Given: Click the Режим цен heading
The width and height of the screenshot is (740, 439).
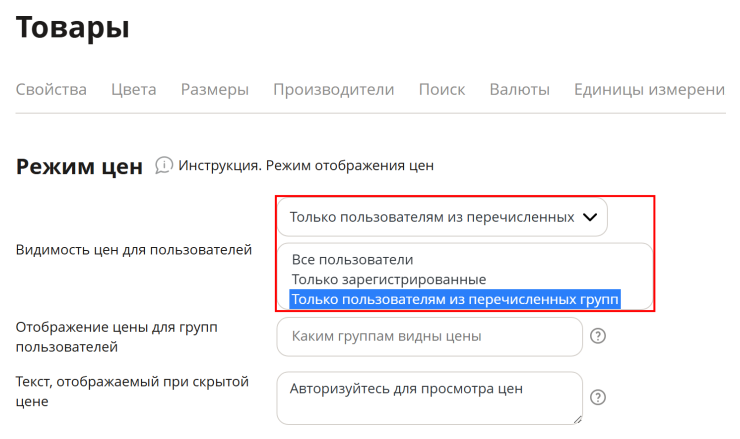Looking at the screenshot, I should tap(79, 167).
